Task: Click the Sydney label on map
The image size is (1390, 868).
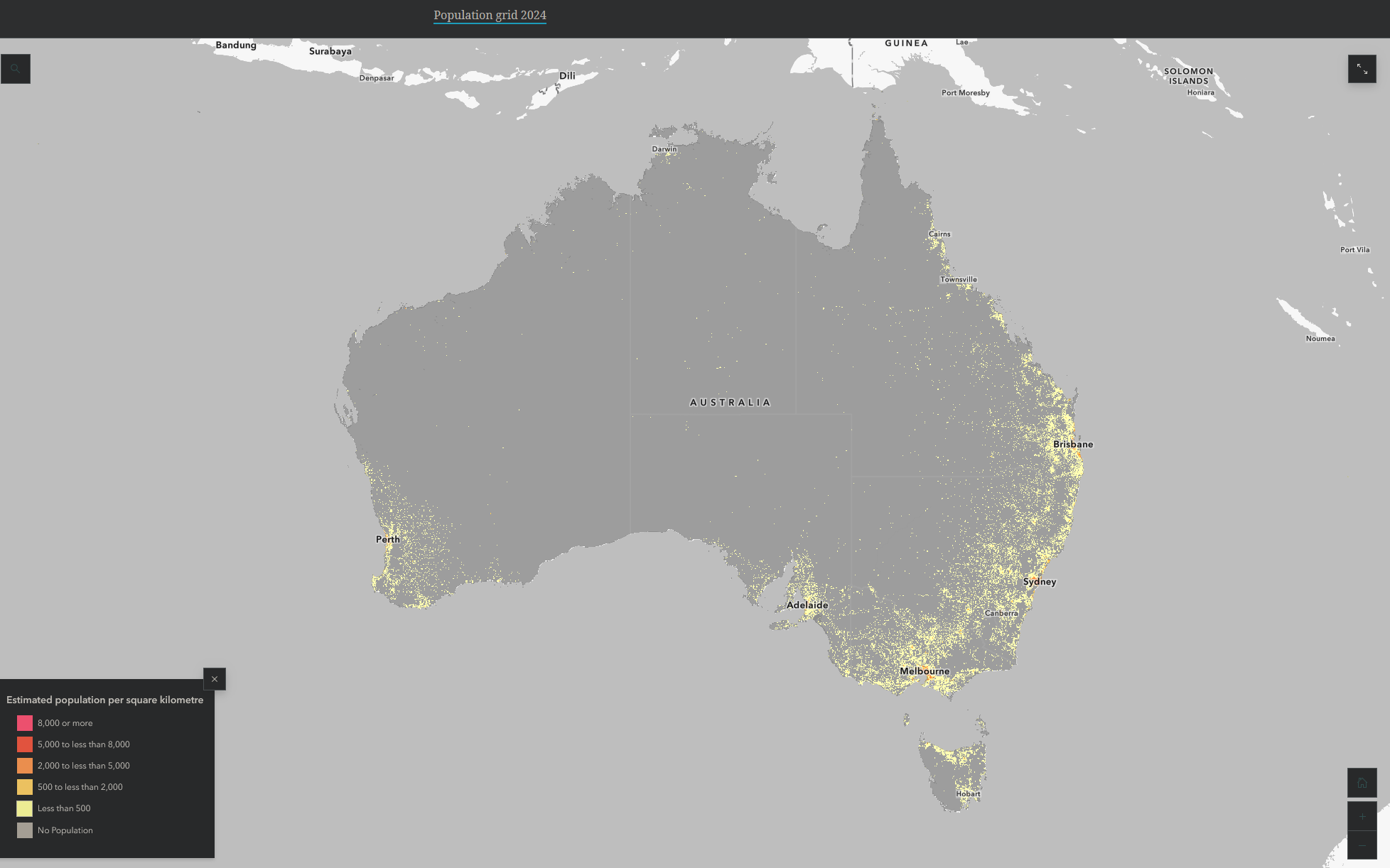Action: click(x=1039, y=582)
